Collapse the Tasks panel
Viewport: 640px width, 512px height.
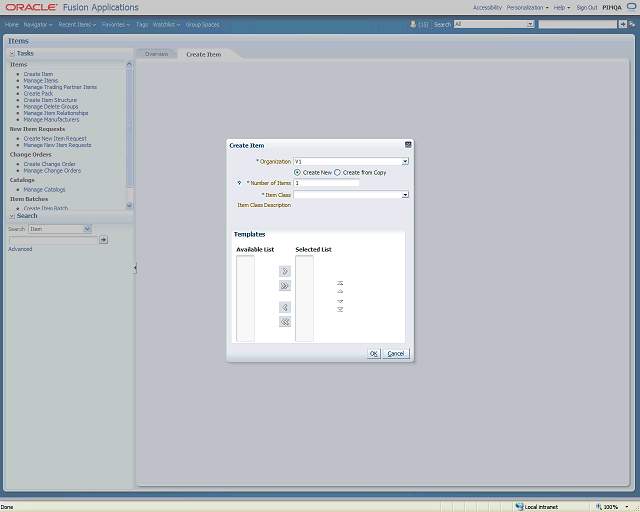pos(12,53)
